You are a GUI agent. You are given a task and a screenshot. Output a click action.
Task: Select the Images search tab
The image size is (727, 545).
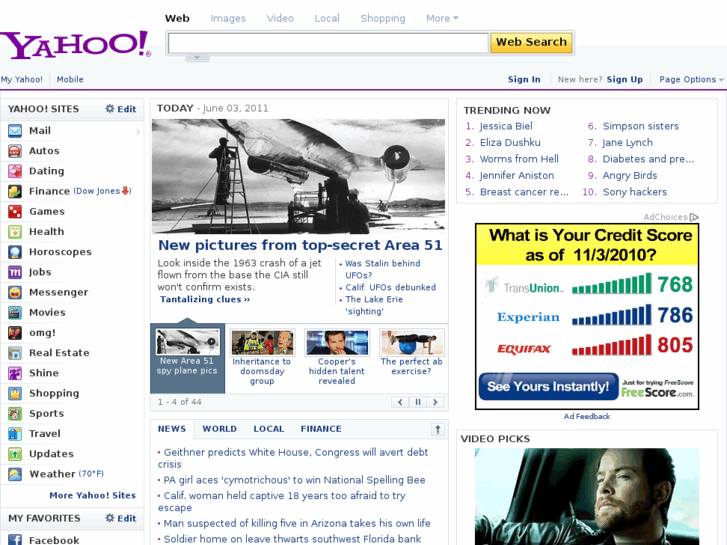(x=228, y=19)
